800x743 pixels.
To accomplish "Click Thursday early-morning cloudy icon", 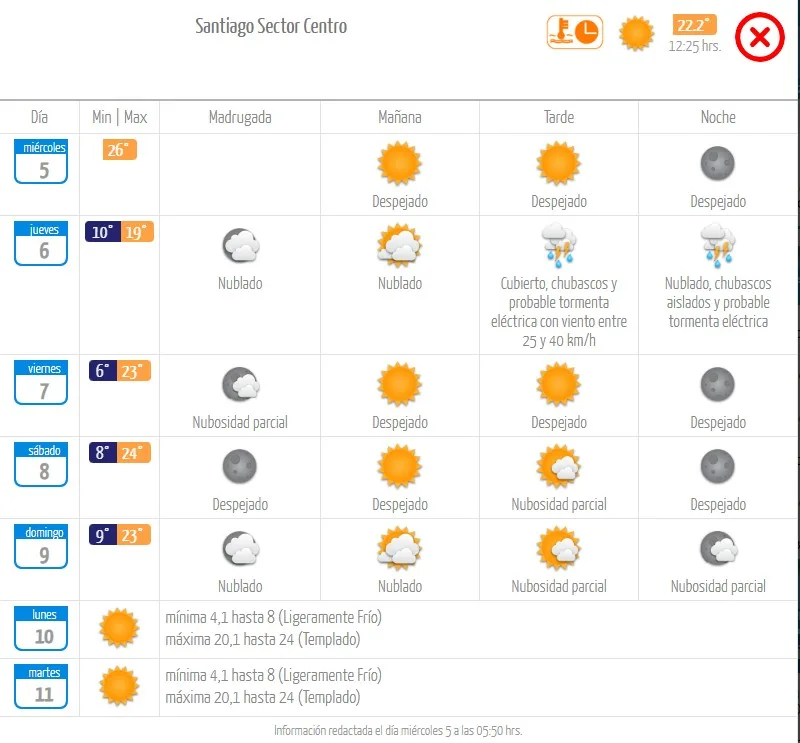I will click(x=240, y=245).
